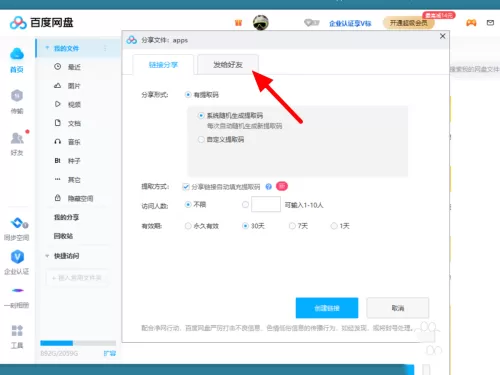Select the 有提取码 radio button
The image size is (500, 375).
188,95
